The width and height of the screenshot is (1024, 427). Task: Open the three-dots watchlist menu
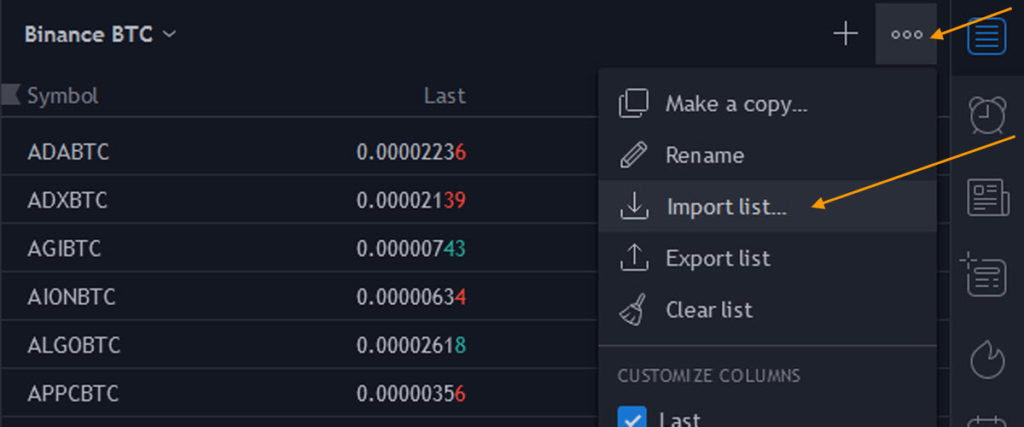(906, 34)
